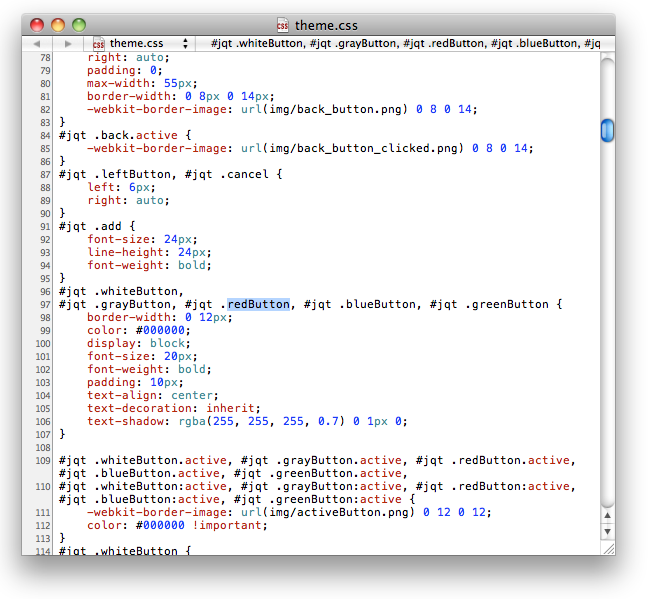Click the 'color: #000000;' value on line 99
Screen dimensions: 648x599
pos(138,331)
